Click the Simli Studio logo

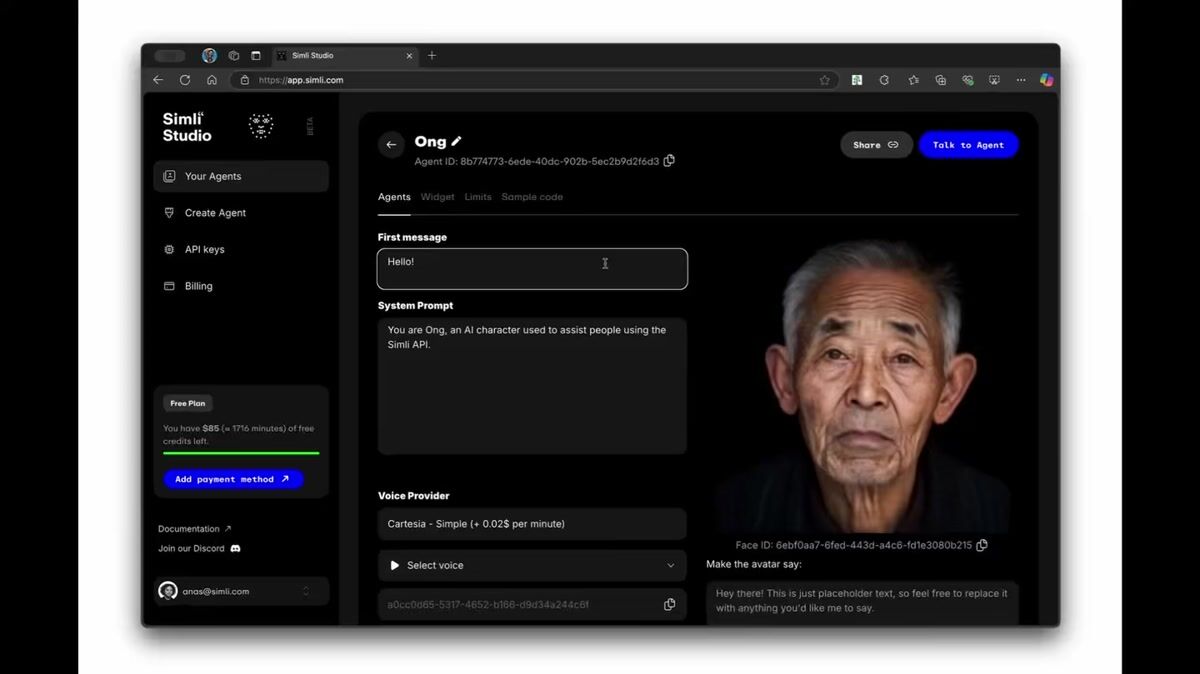click(x=187, y=127)
